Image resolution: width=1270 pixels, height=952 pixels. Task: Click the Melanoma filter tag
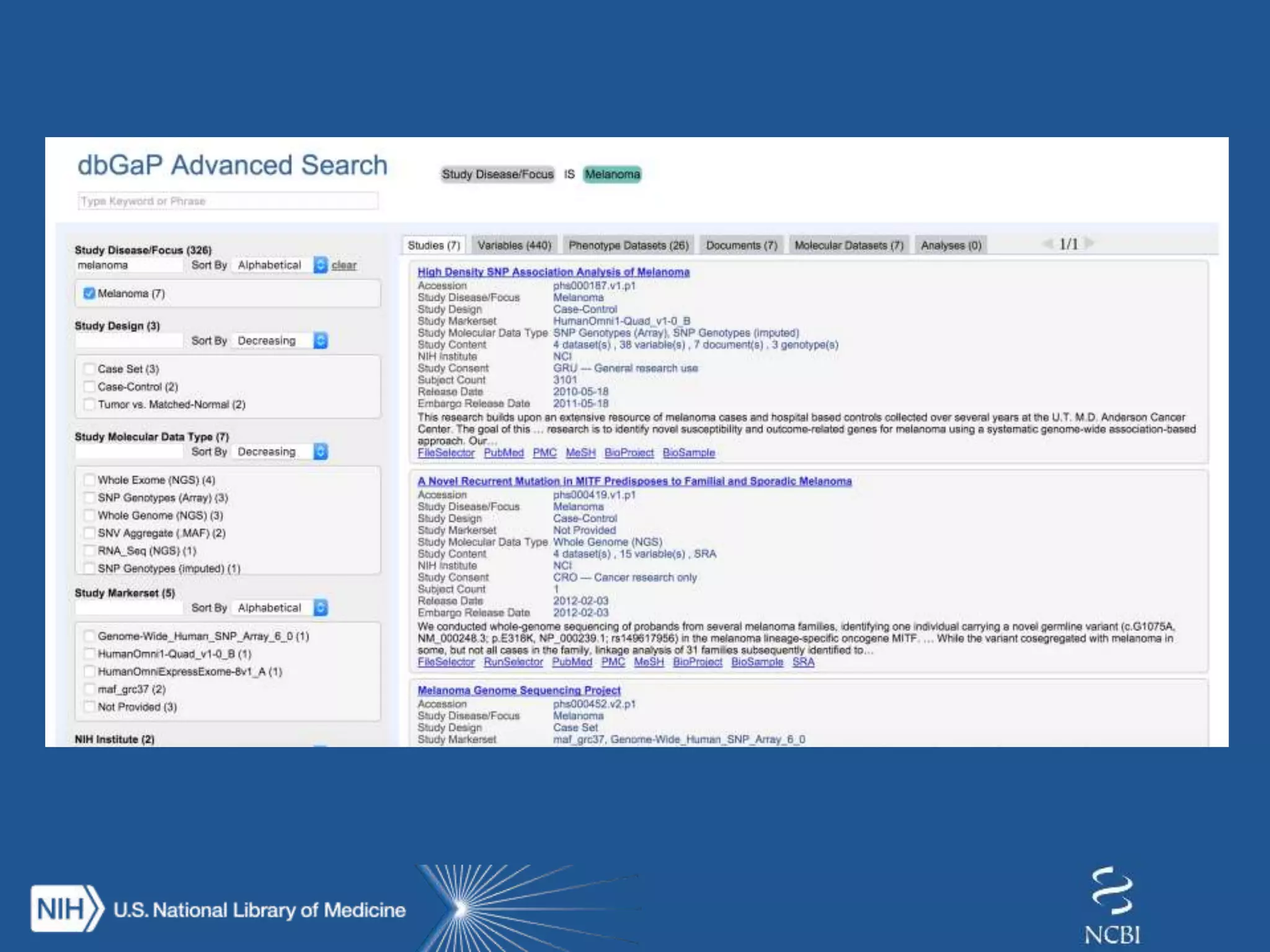click(x=612, y=174)
